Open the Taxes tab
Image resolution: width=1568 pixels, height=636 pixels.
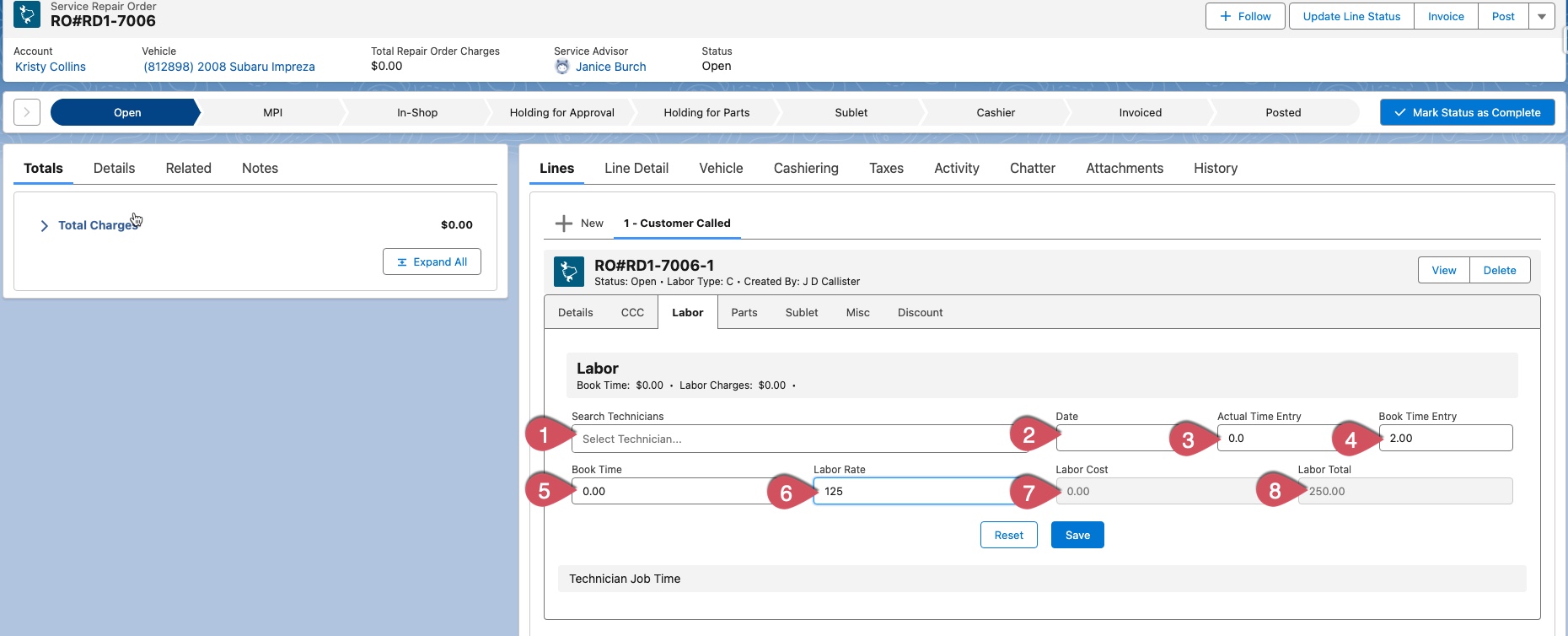tap(886, 168)
